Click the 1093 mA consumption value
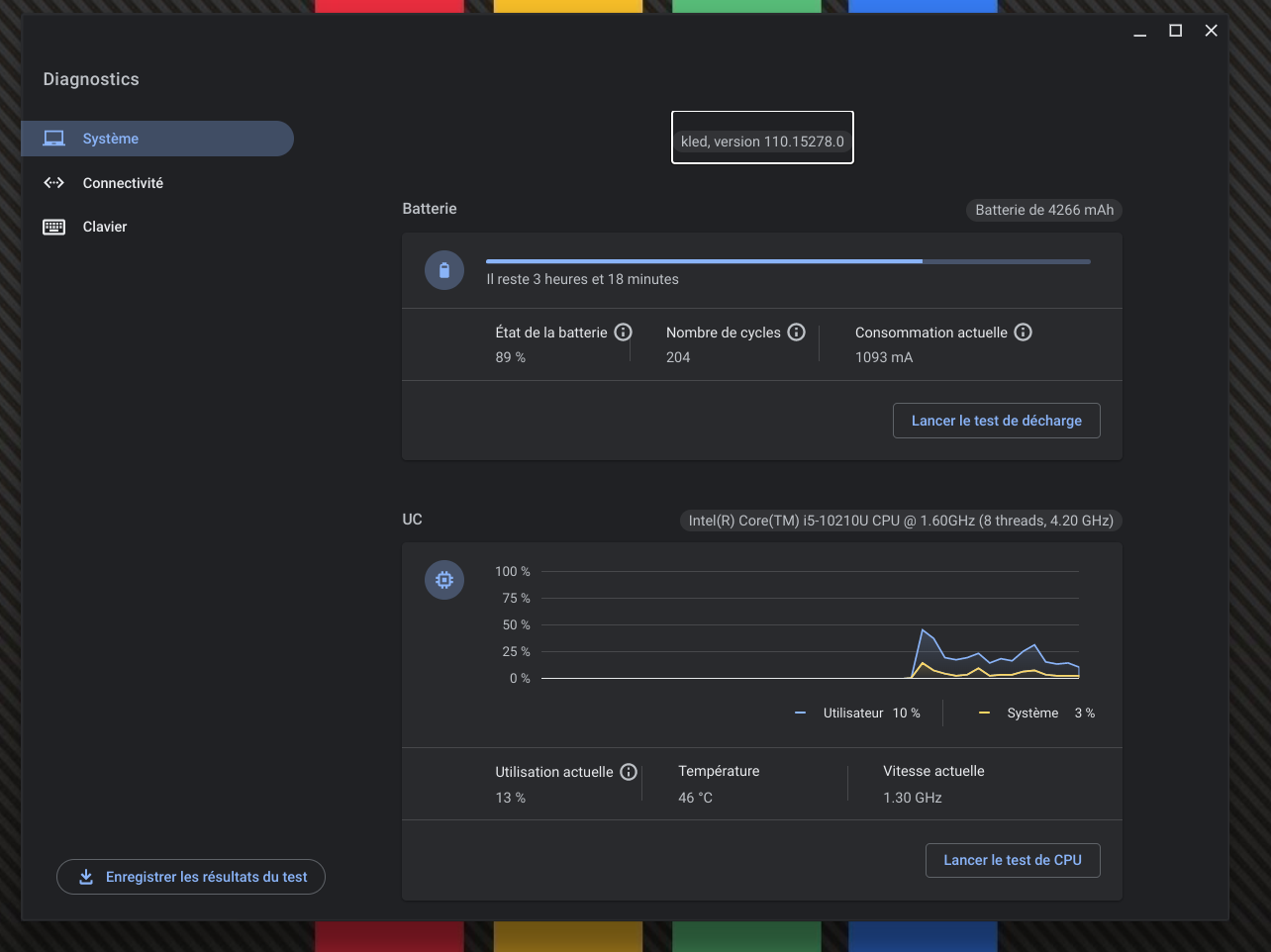Viewport: 1271px width, 952px height. click(884, 357)
